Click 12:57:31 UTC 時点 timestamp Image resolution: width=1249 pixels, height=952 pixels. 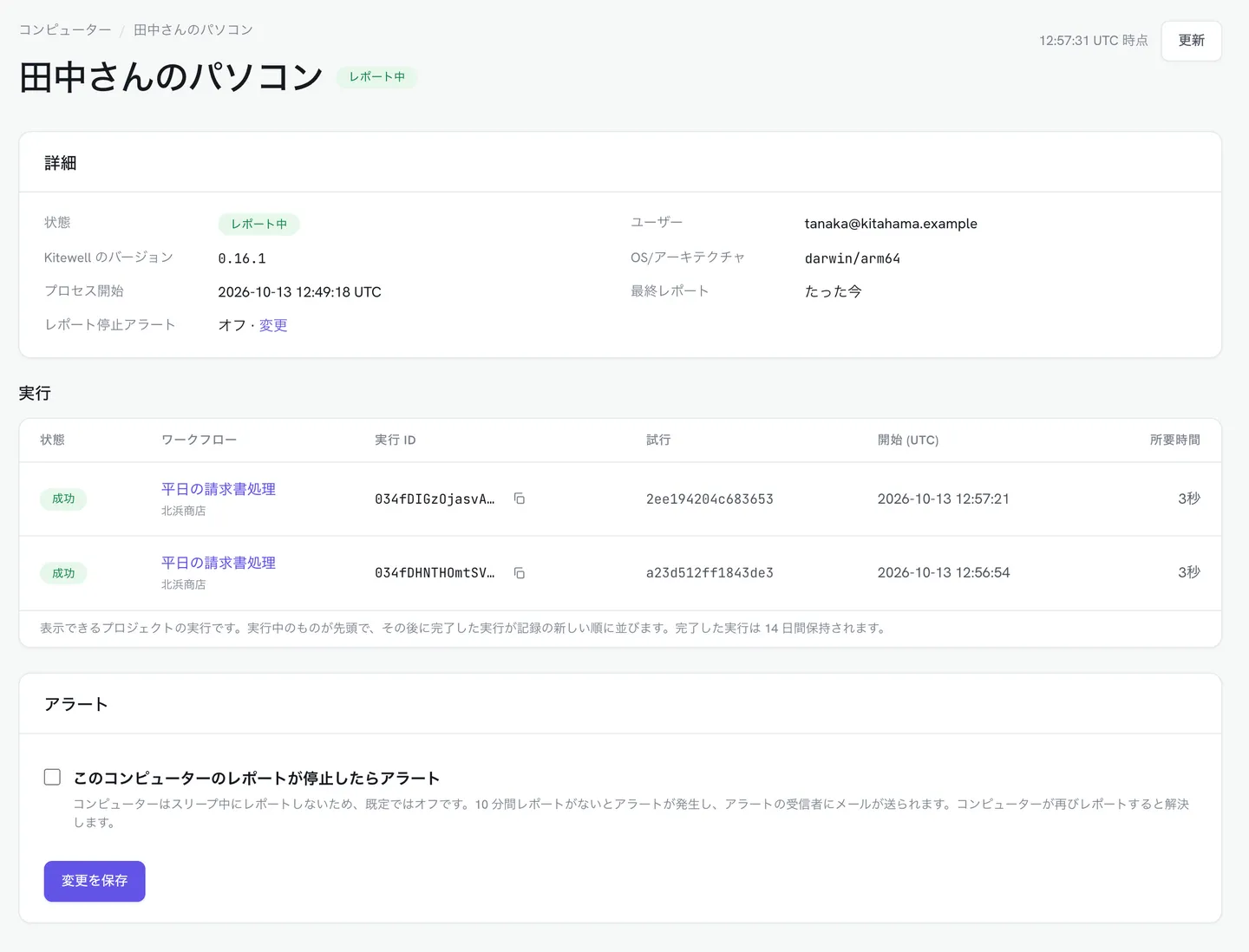(1094, 41)
